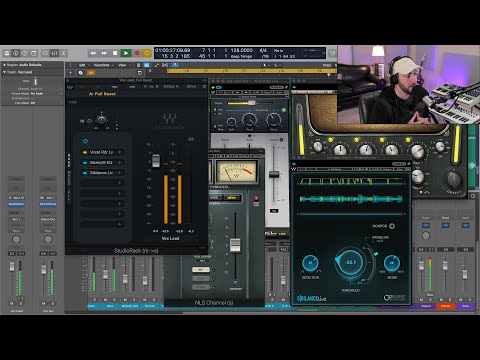This screenshot has height=360, width=480.
Task: Click the Vocal Rider target slider
Action: (x=251, y=103)
